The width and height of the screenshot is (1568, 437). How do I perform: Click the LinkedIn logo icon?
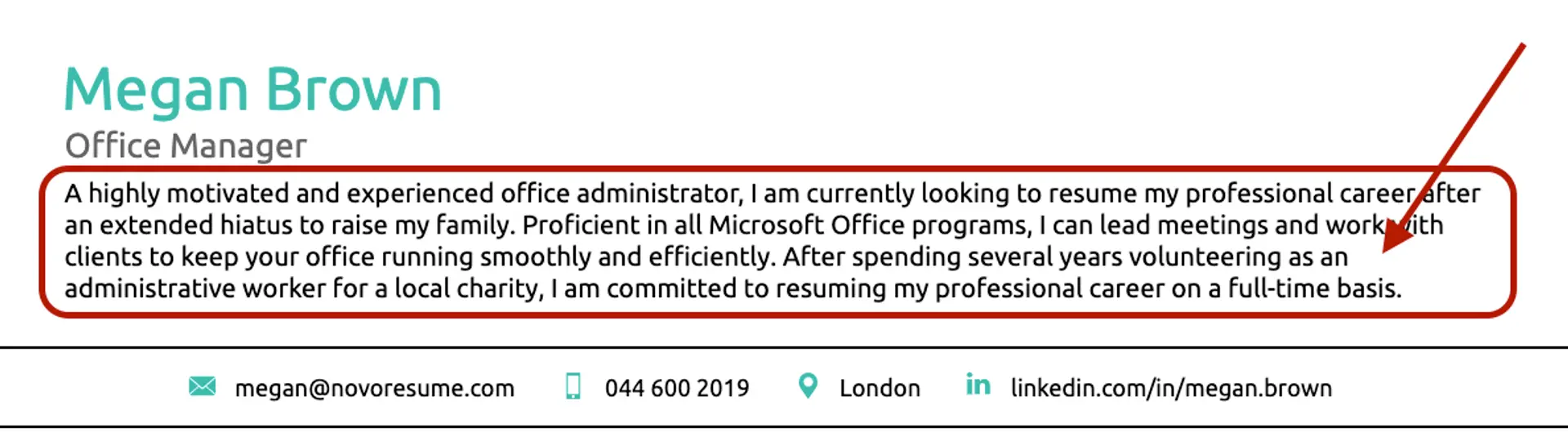click(x=978, y=385)
